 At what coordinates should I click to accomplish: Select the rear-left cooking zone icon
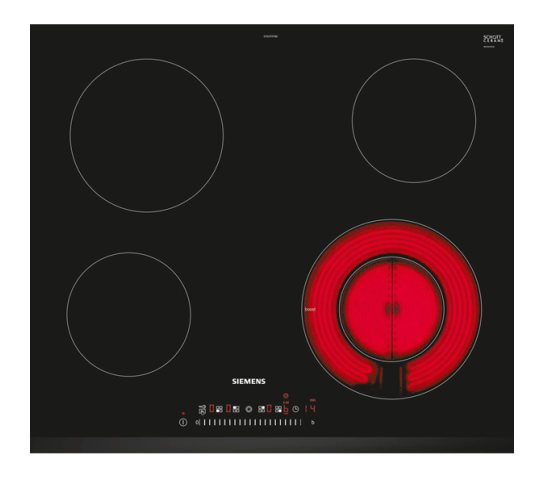coord(236,409)
